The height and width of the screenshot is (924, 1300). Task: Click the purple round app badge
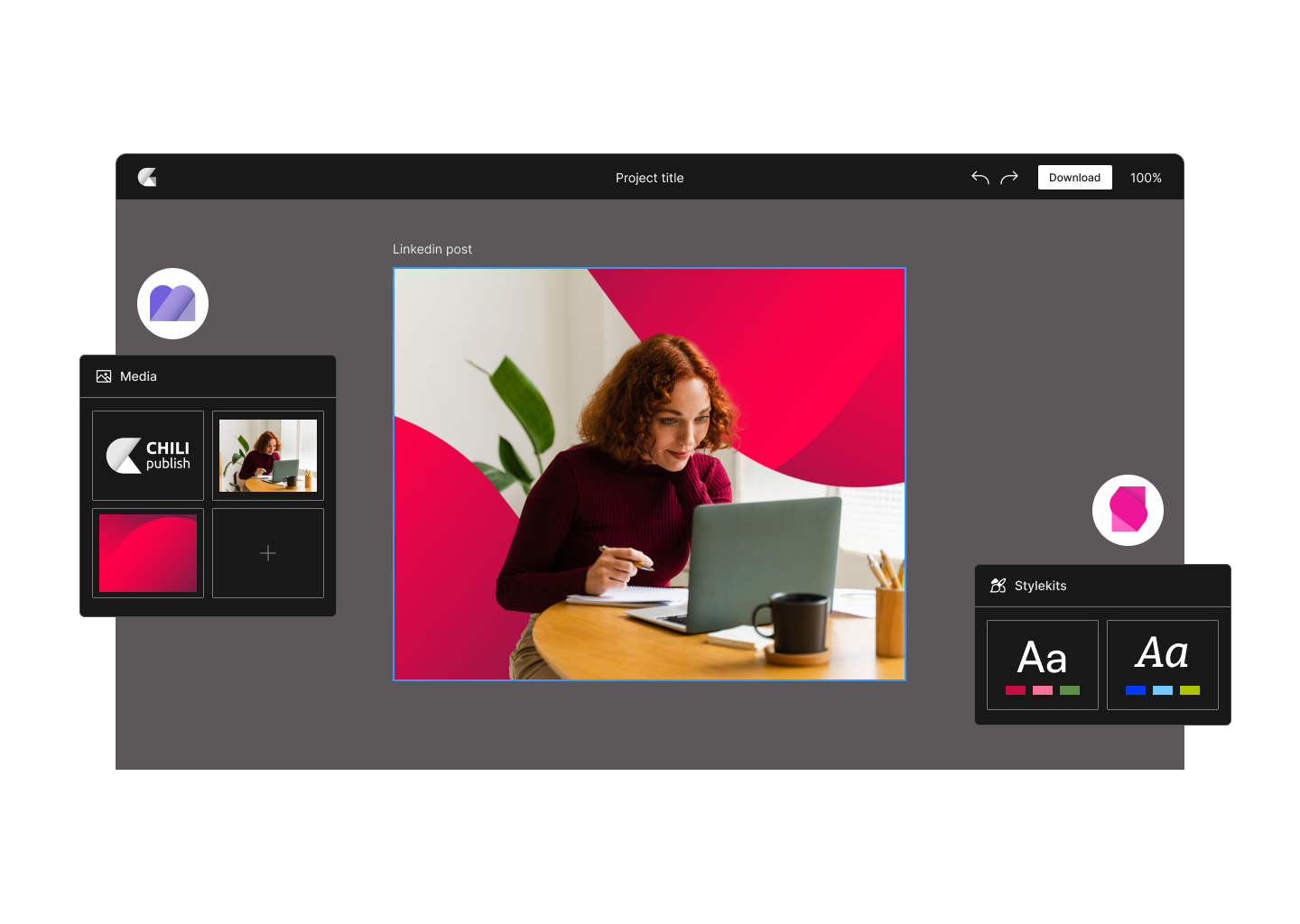point(172,303)
